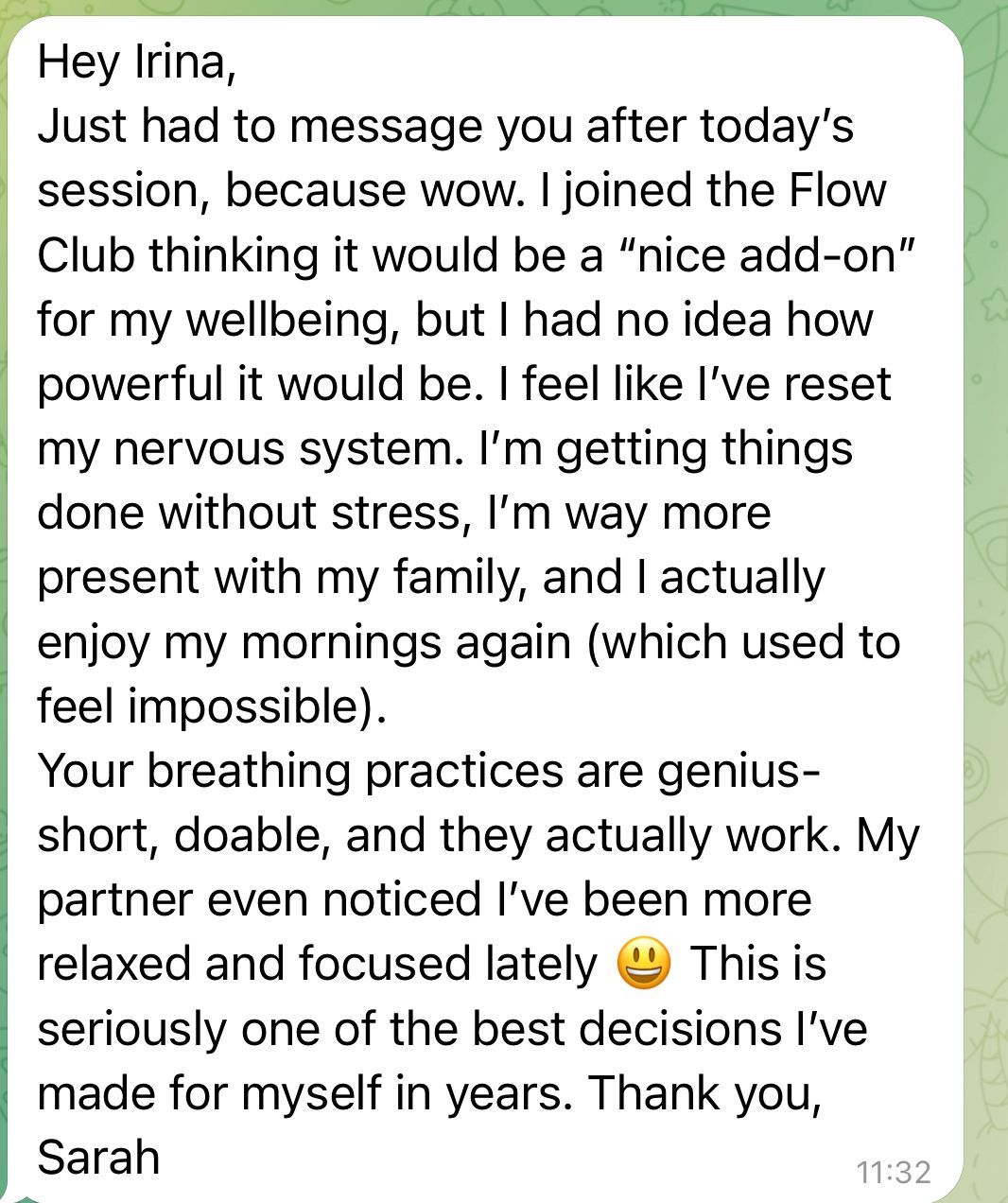This screenshot has width=1008, height=1203.
Task: Click the phrase "done without stress"
Action: tap(252, 513)
